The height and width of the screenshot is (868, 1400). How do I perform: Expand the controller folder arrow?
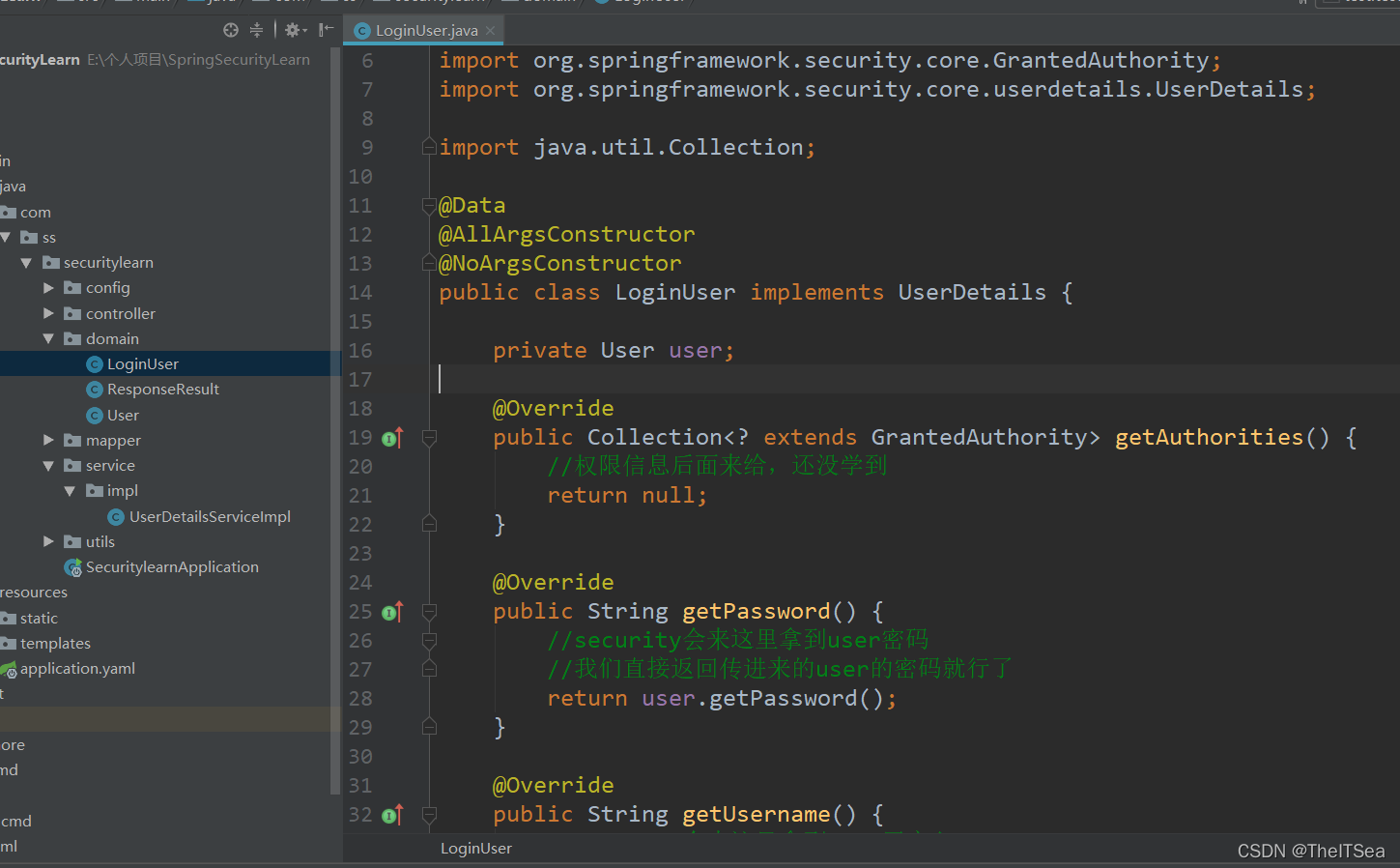tap(48, 314)
